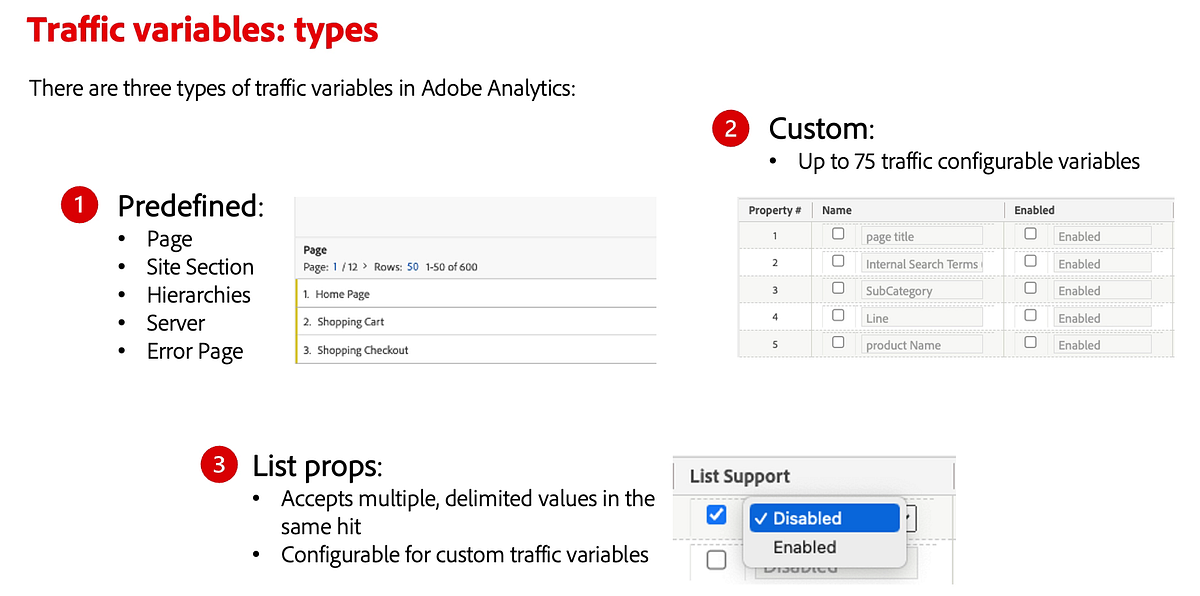Check the checkbox next to "Line"

[838, 316]
